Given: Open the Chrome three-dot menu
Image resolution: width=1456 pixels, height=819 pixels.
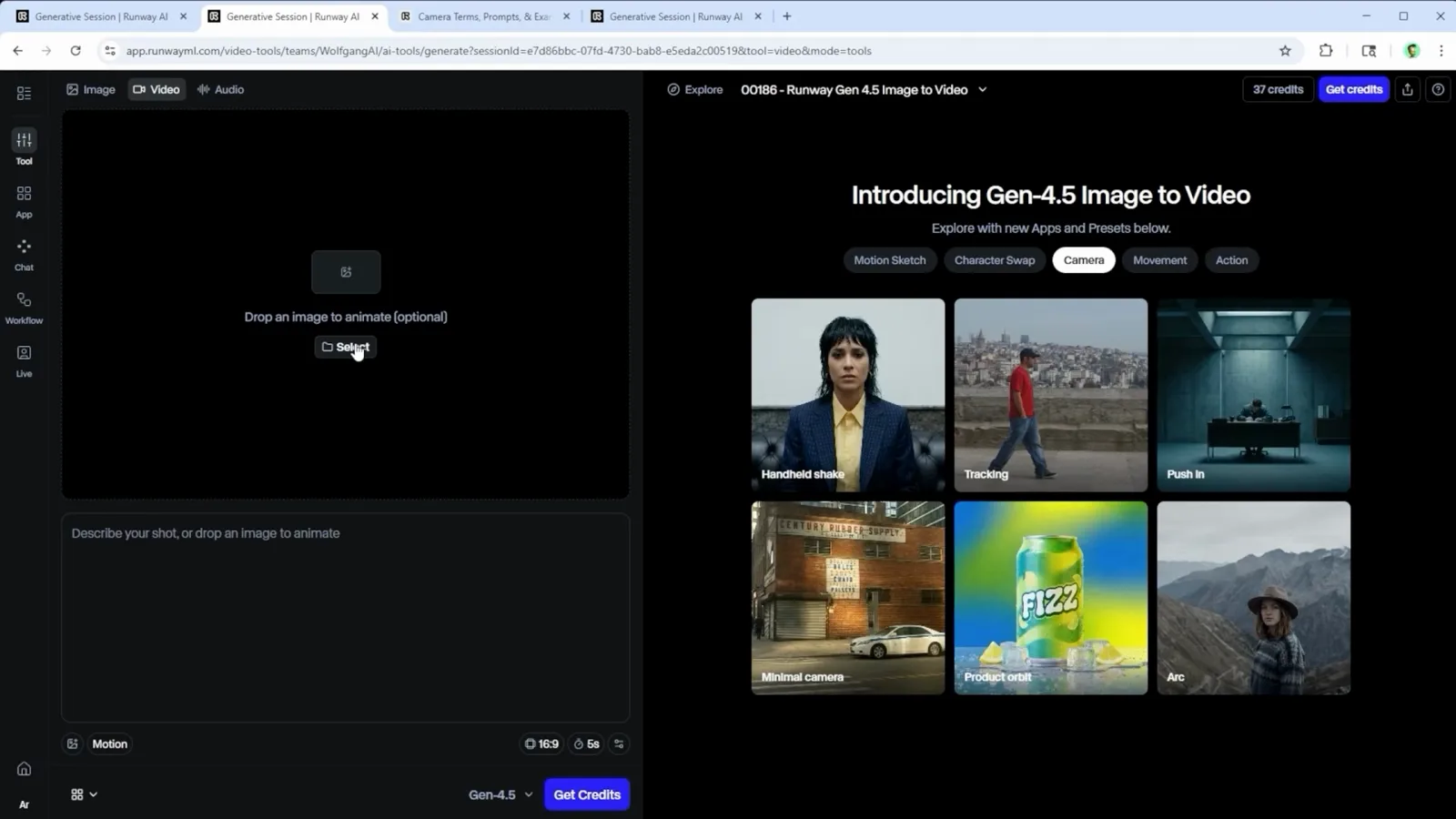Looking at the screenshot, I should [1441, 51].
